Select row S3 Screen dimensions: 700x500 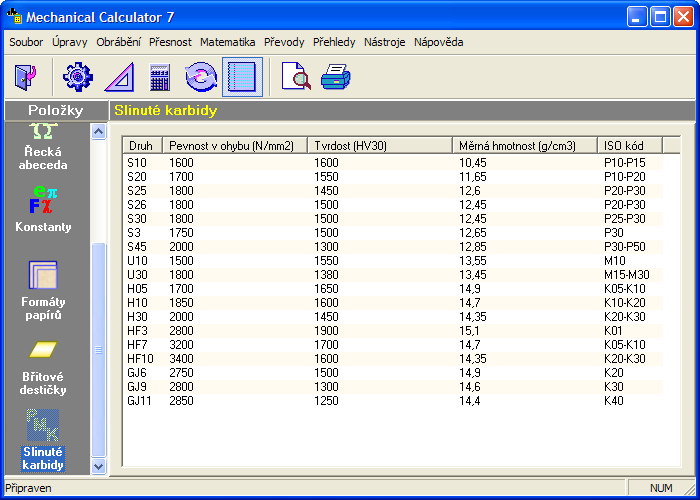click(393, 233)
